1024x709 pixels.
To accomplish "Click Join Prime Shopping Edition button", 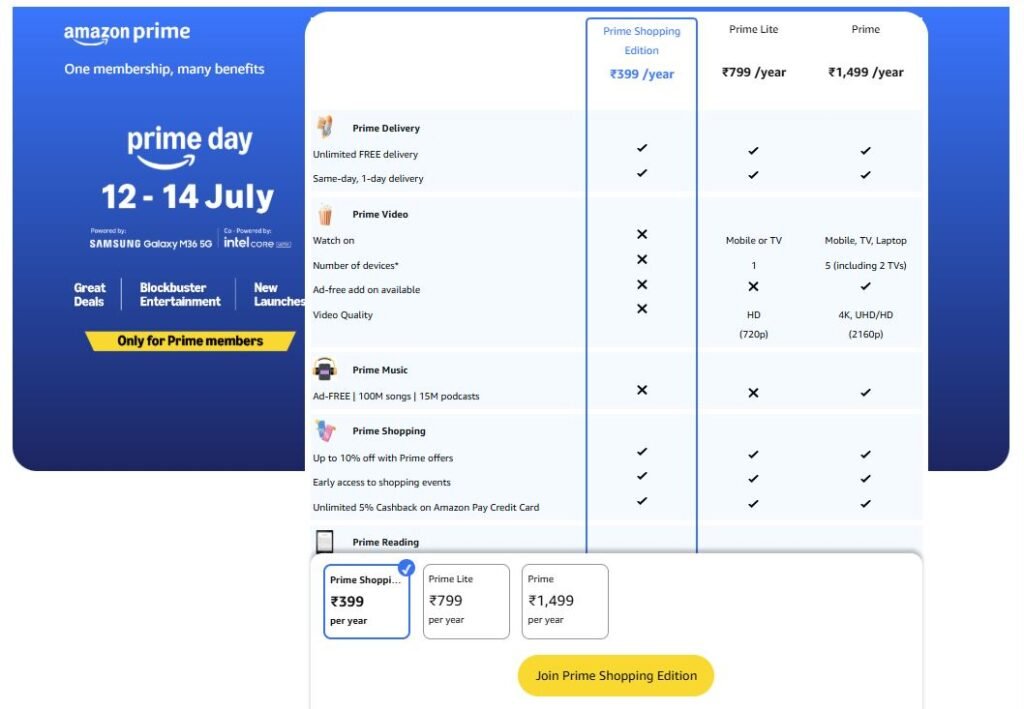I will [616, 676].
